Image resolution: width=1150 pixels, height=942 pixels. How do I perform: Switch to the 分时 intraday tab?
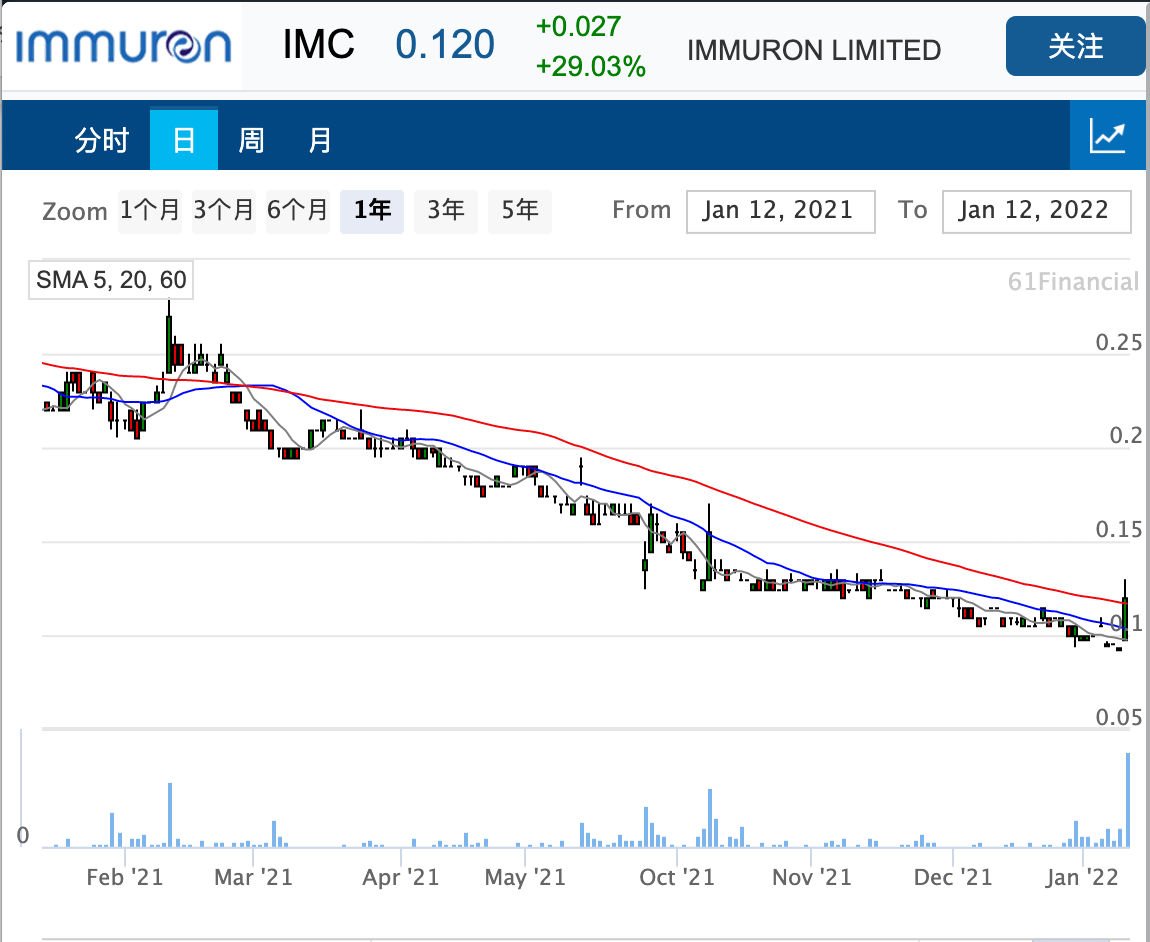coord(102,139)
